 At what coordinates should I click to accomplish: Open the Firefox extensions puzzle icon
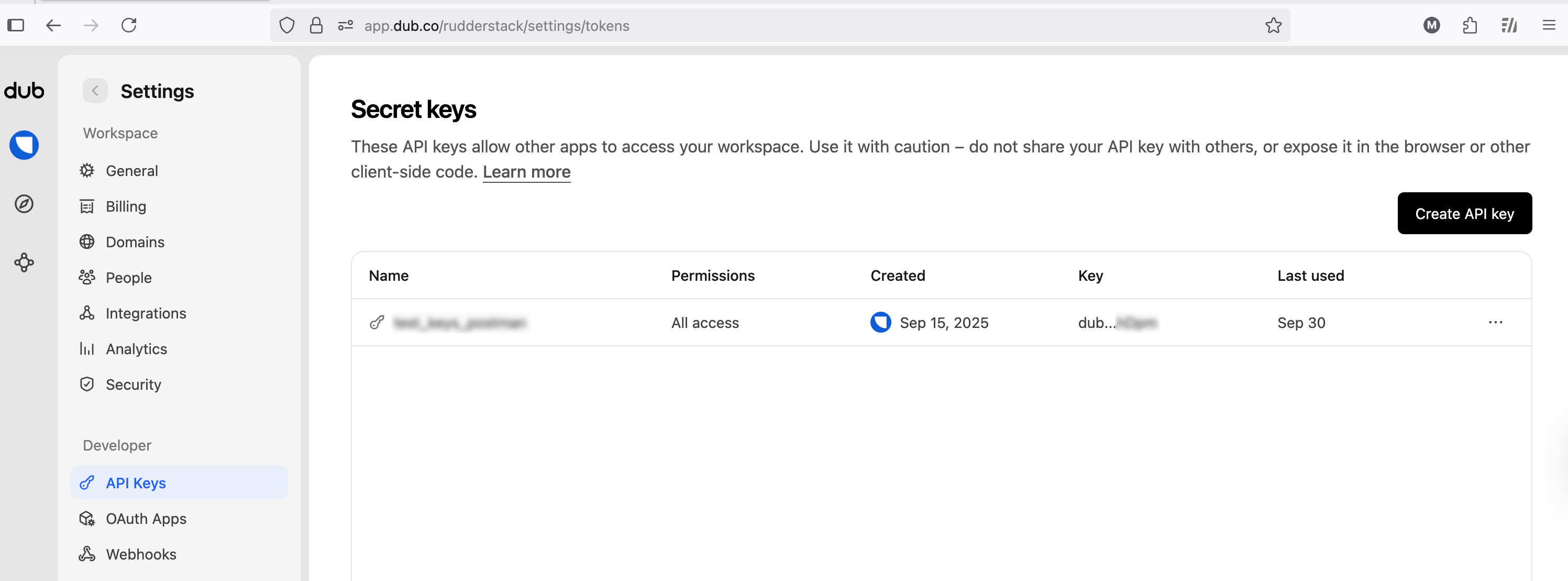tap(1470, 25)
